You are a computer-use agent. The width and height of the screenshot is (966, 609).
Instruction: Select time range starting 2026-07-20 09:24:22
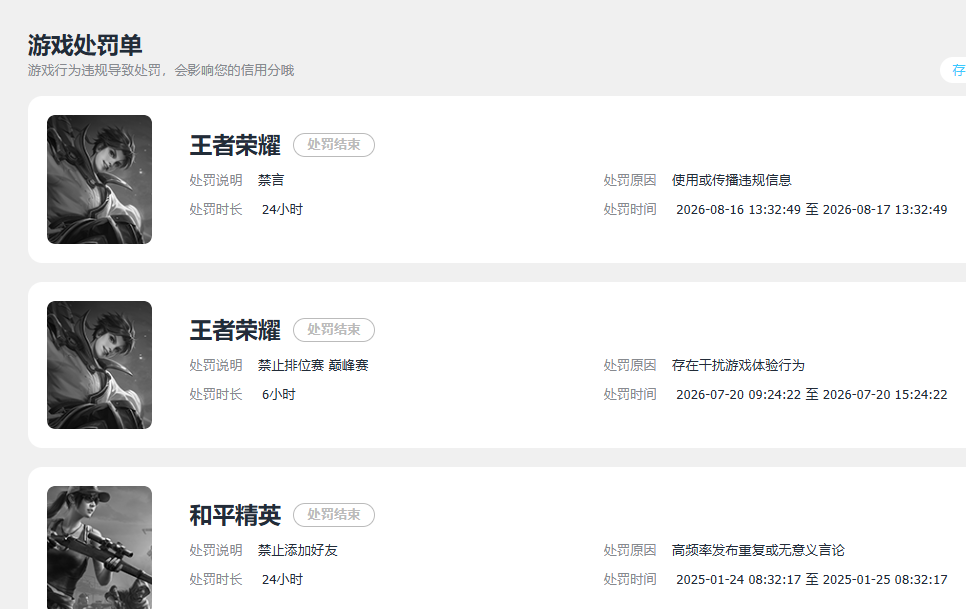811,394
